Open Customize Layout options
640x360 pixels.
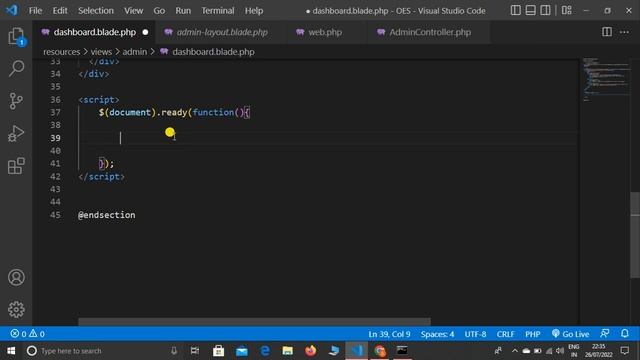click(x=567, y=11)
